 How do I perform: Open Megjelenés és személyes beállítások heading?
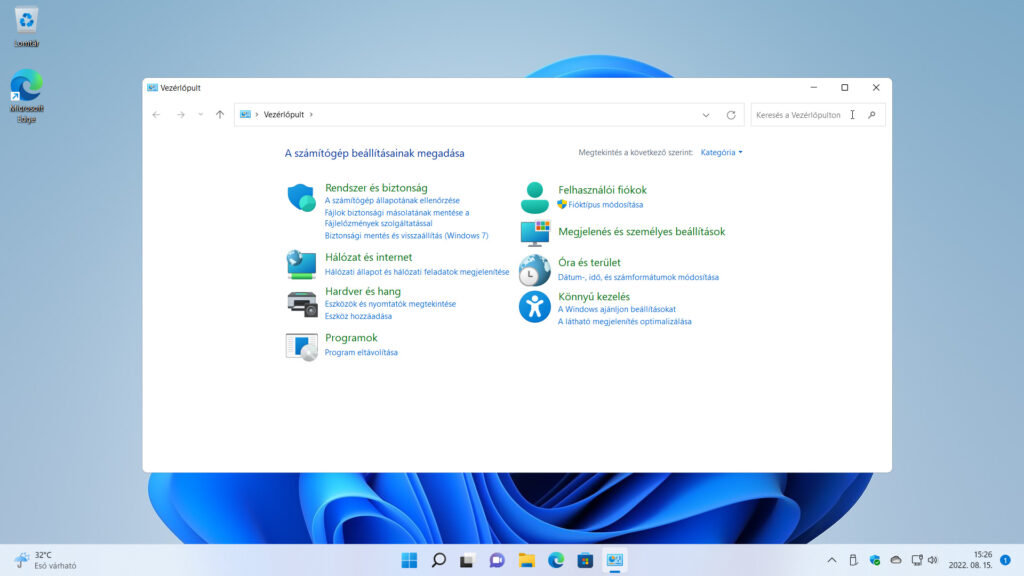(x=641, y=232)
